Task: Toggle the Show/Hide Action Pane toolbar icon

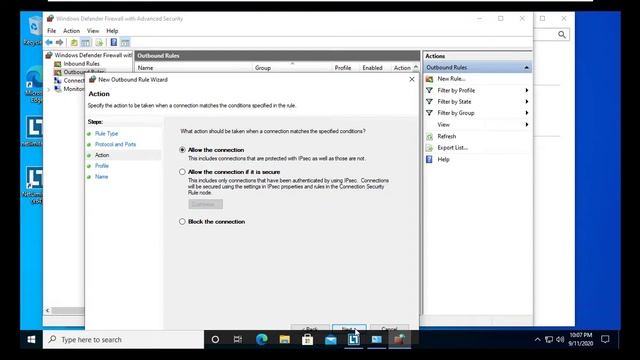Action: [x=125, y=42]
